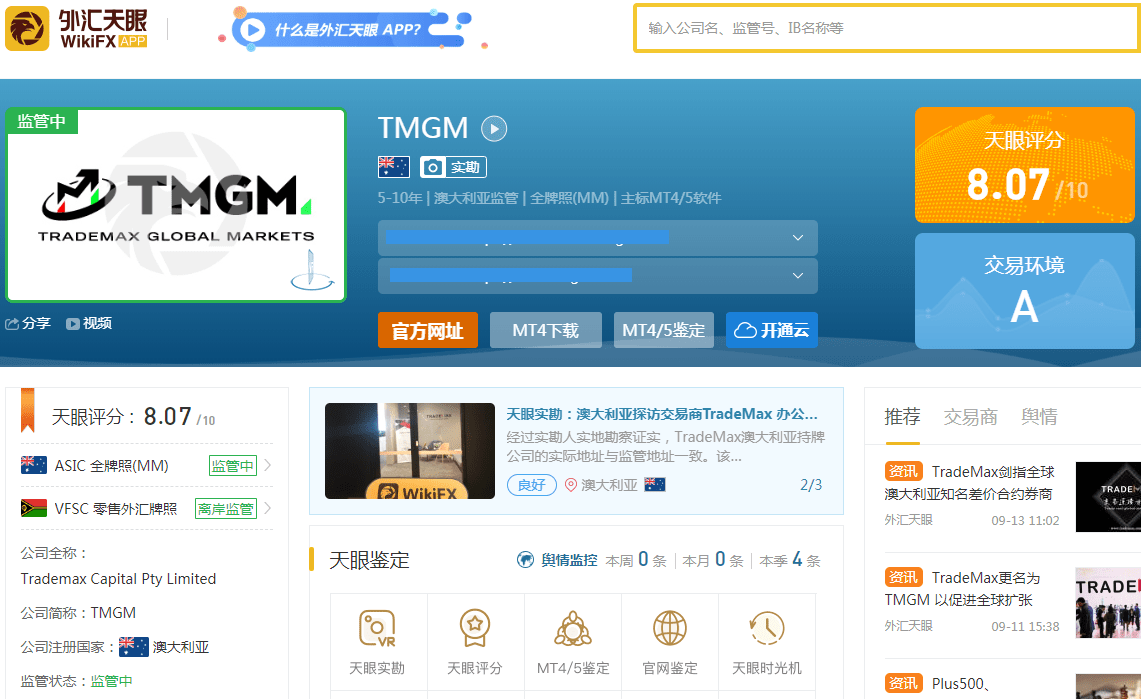The image size is (1141, 699).
Task: Click the 天眼评分 8.07 orange card
Action: point(1025,165)
